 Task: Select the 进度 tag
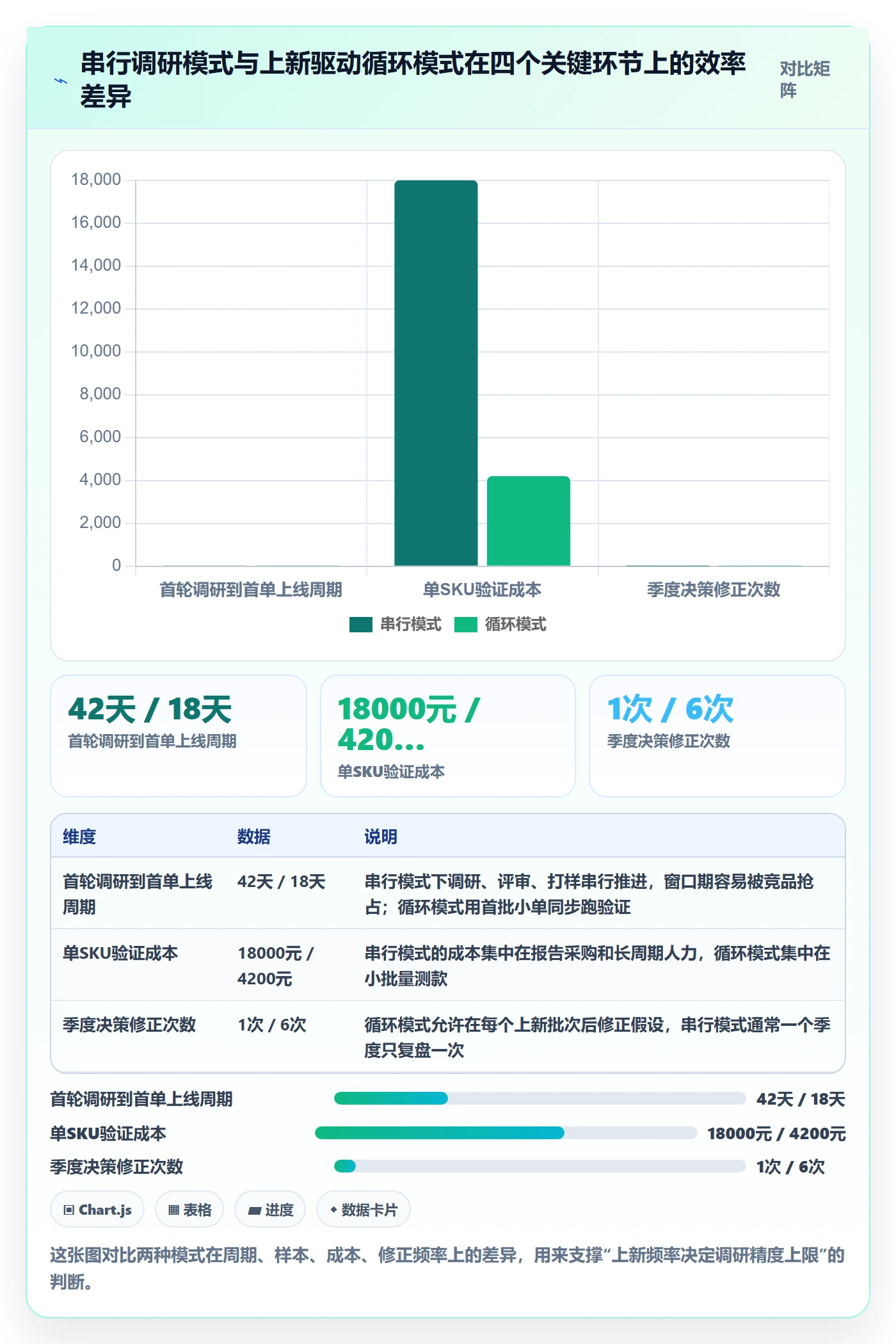pyautogui.click(x=270, y=1210)
